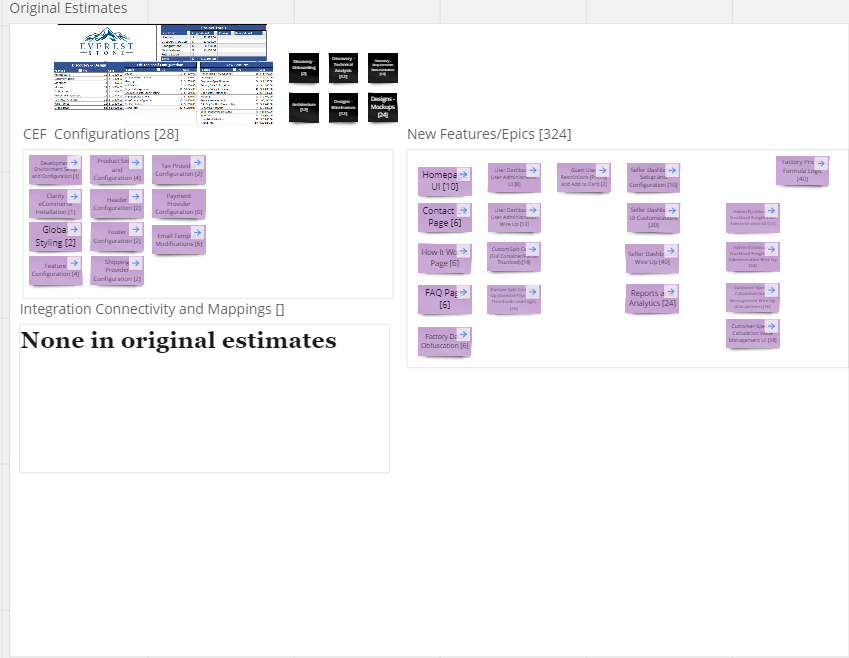Select the "CEF Configurations [28]" heading

[x=101, y=134]
